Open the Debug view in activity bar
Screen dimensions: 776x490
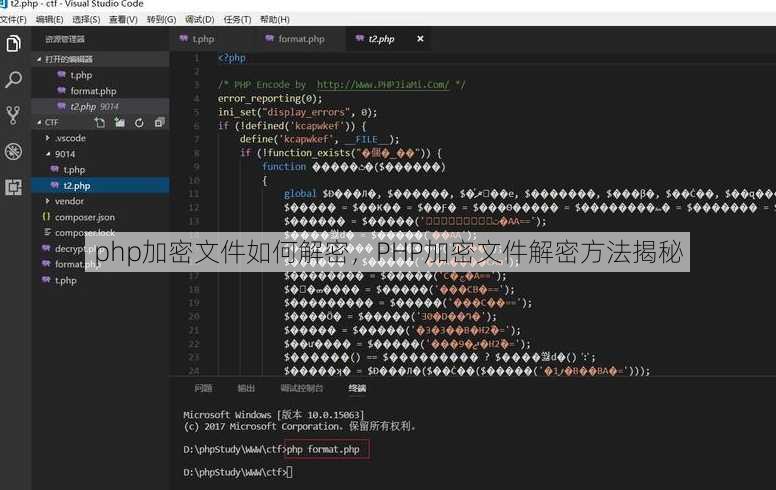coord(13,151)
